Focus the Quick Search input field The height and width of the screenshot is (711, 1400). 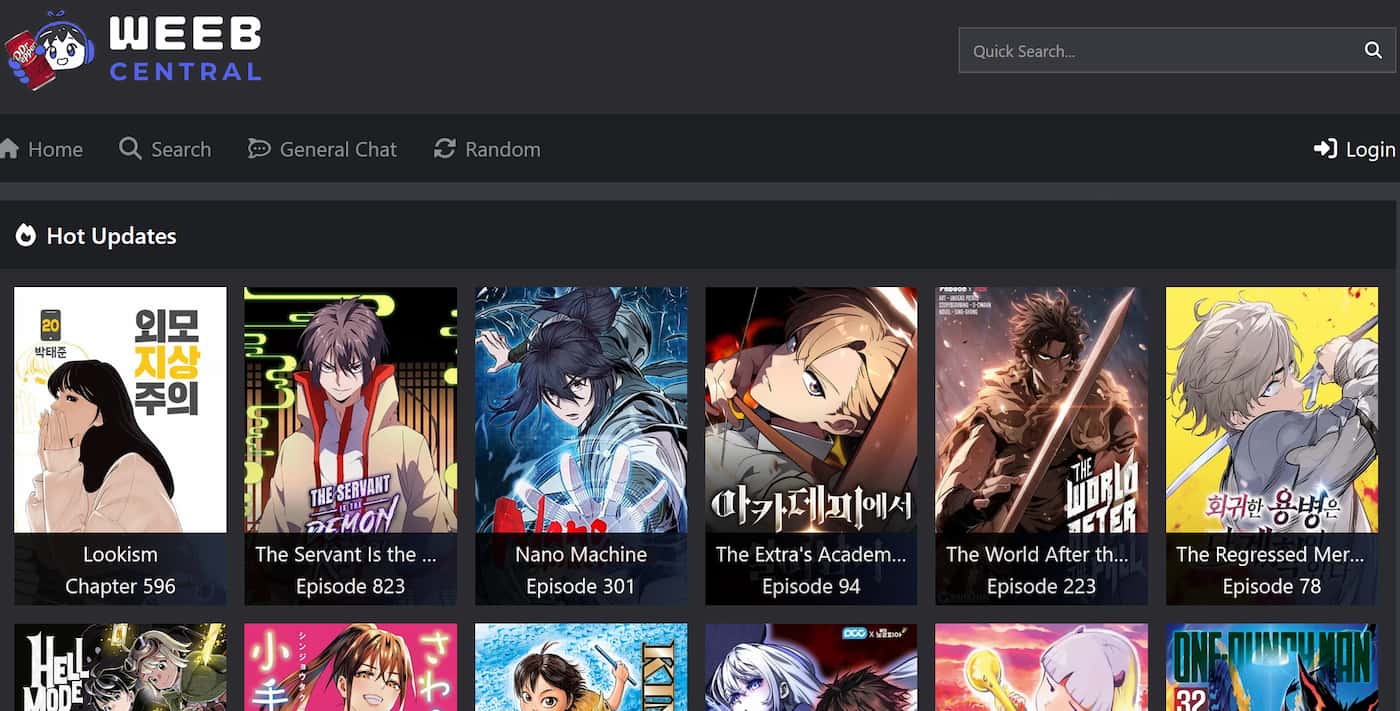(x=1177, y=50)
